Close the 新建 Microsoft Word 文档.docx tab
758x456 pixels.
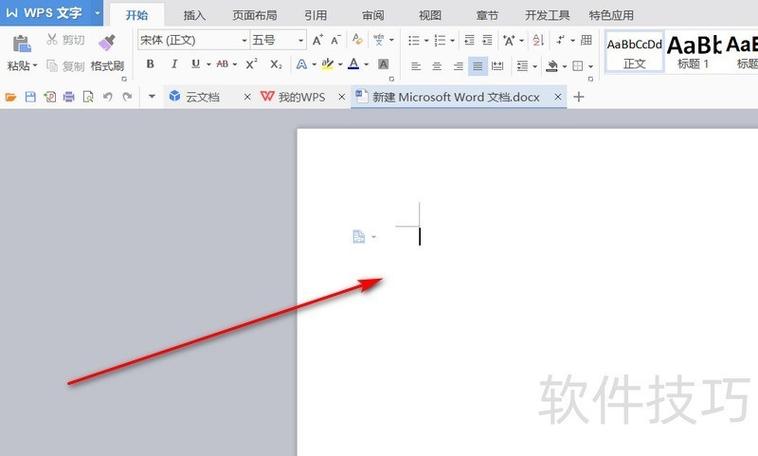[558, 97]
